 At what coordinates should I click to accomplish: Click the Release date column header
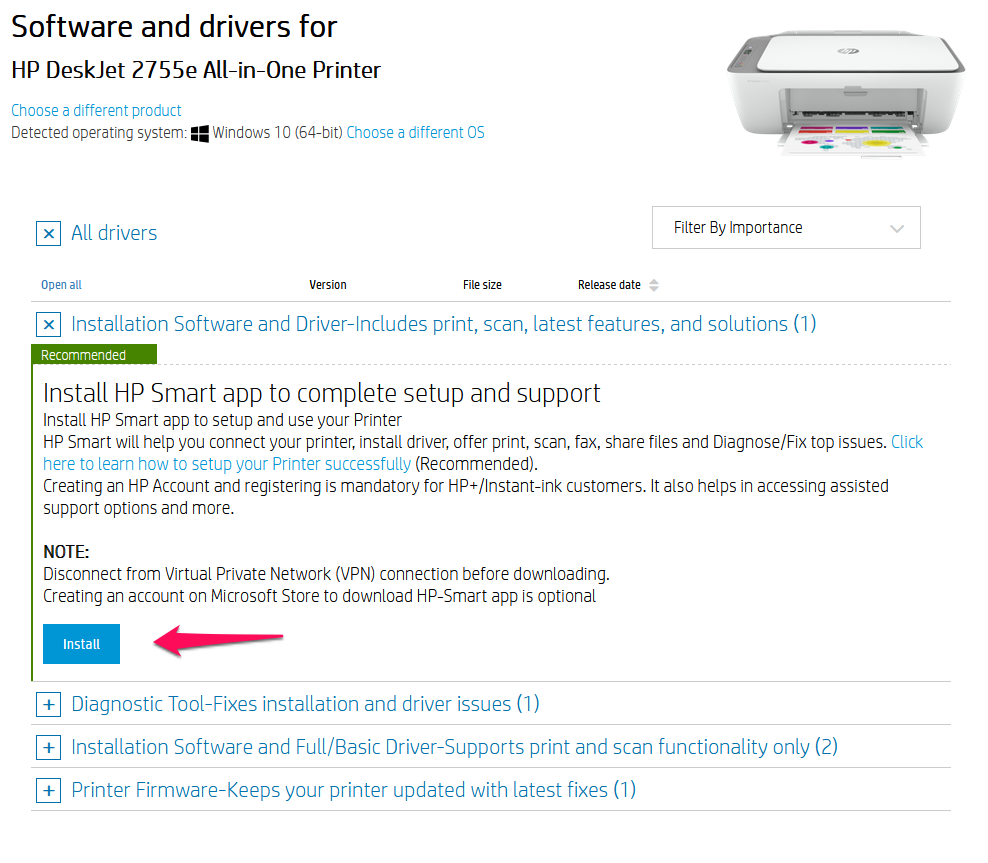pos(609,285)
